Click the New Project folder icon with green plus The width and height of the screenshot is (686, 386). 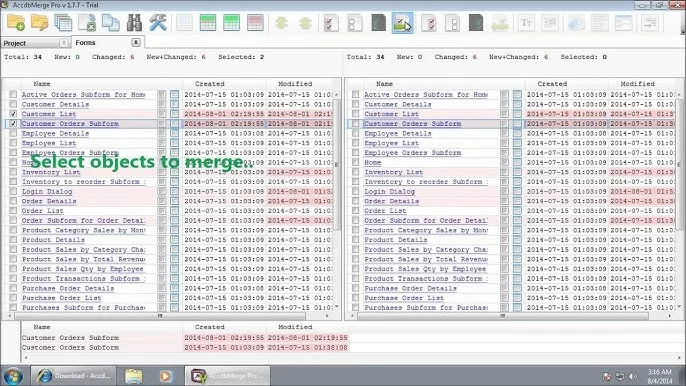click(16, 22)
